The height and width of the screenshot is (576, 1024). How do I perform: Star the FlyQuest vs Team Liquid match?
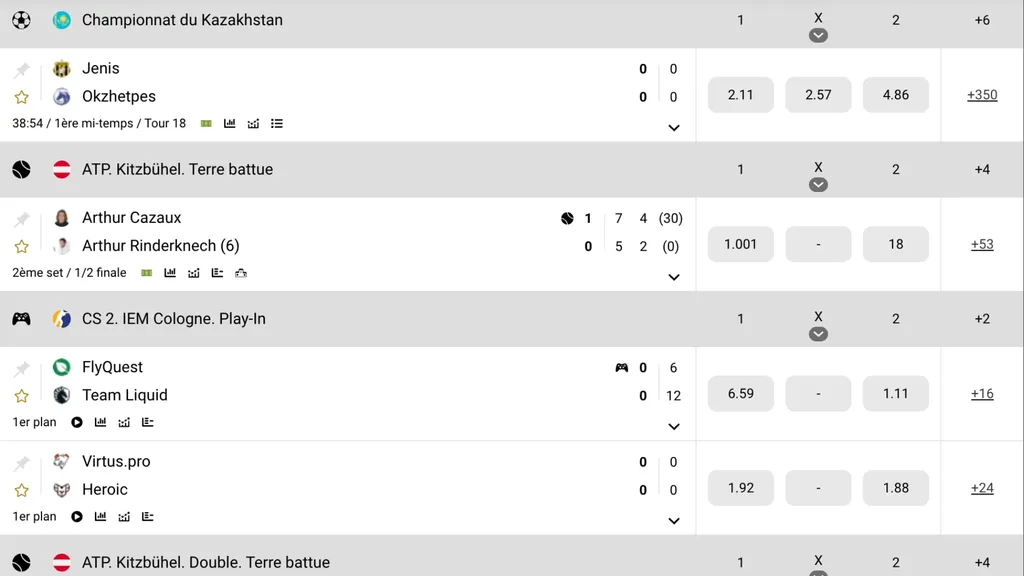(x=21, y=396)
